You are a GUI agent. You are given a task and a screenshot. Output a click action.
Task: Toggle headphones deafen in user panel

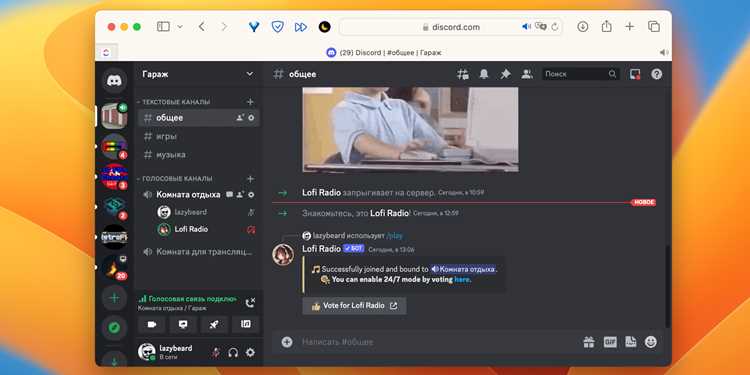click(x=233, y=353)
